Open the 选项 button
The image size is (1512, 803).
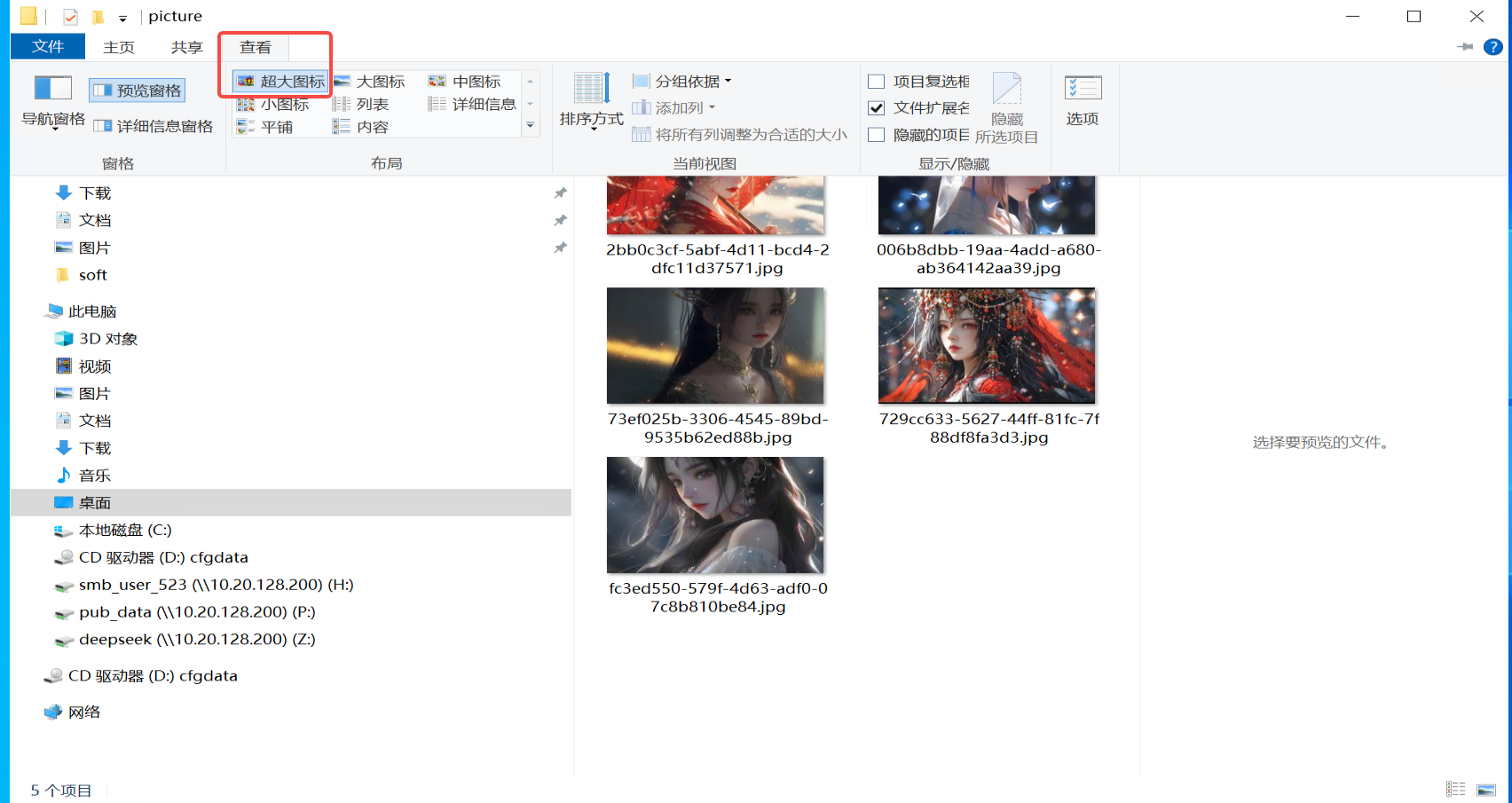point(1083,100)
